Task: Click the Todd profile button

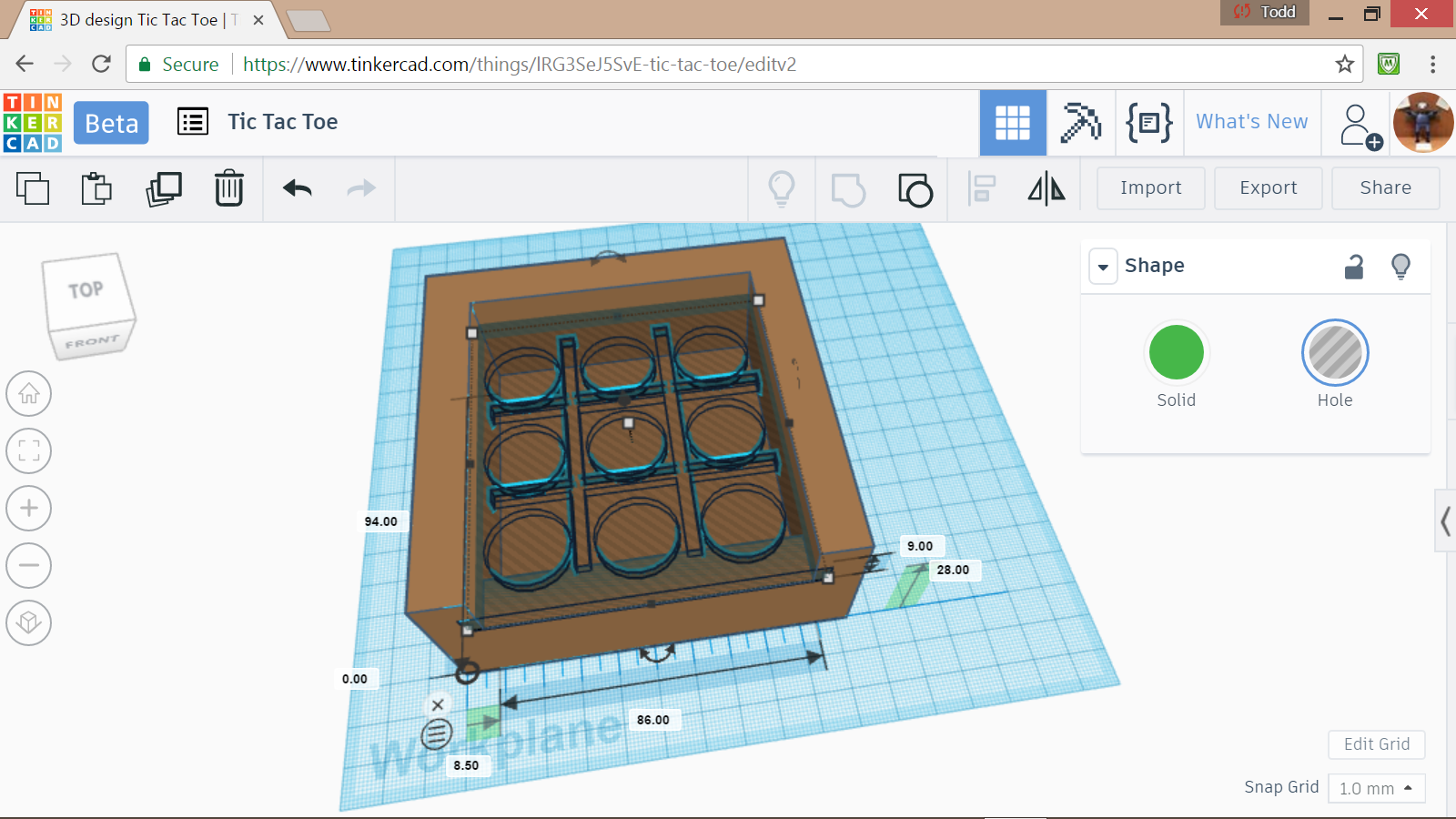Action: 1265,12
